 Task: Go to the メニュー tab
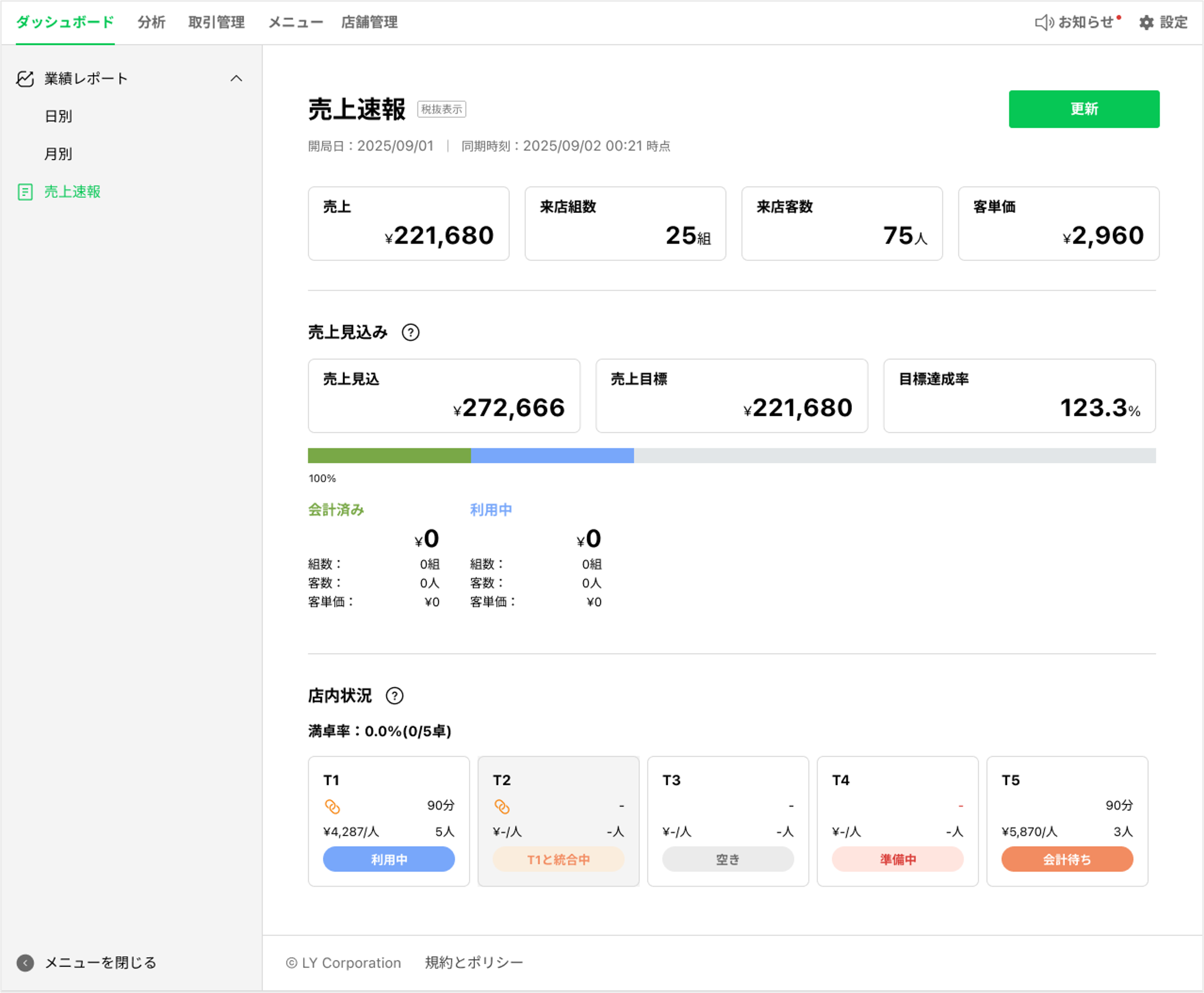[296, 22]
